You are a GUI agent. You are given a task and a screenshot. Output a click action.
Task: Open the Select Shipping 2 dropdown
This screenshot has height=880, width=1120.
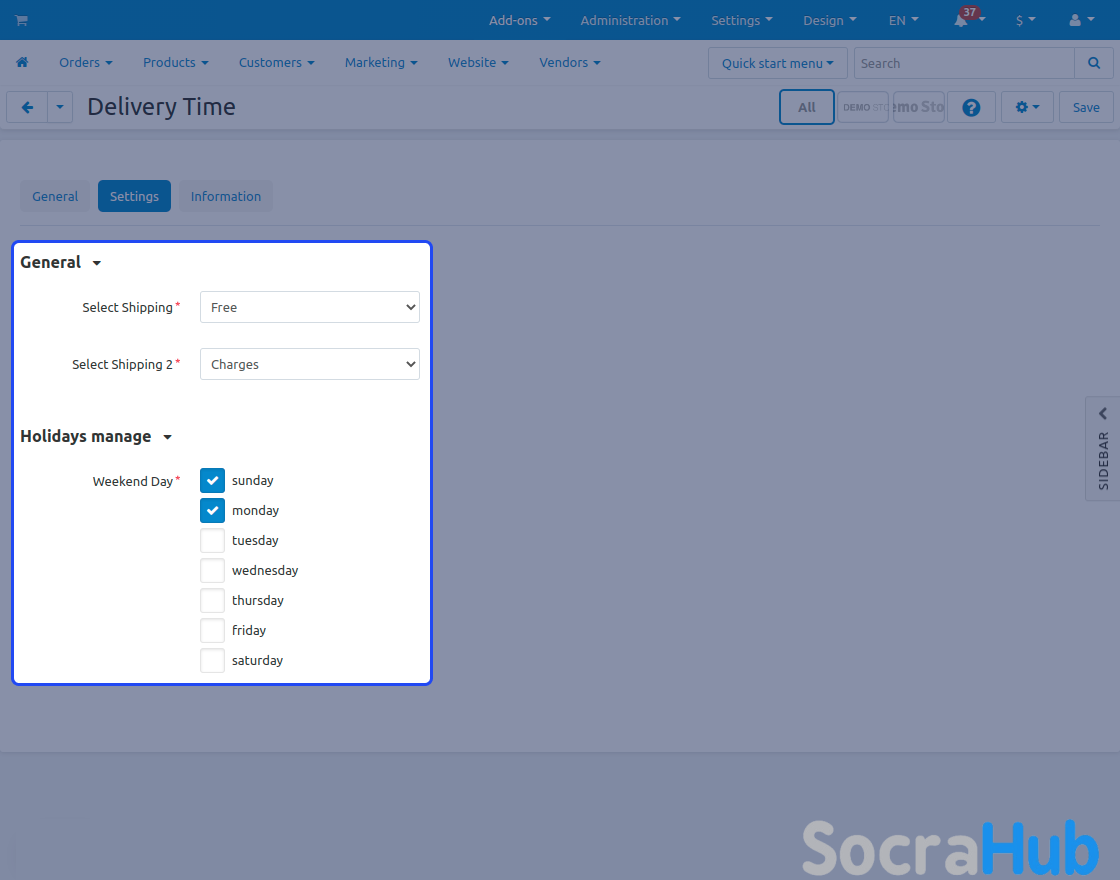(310, 365)
